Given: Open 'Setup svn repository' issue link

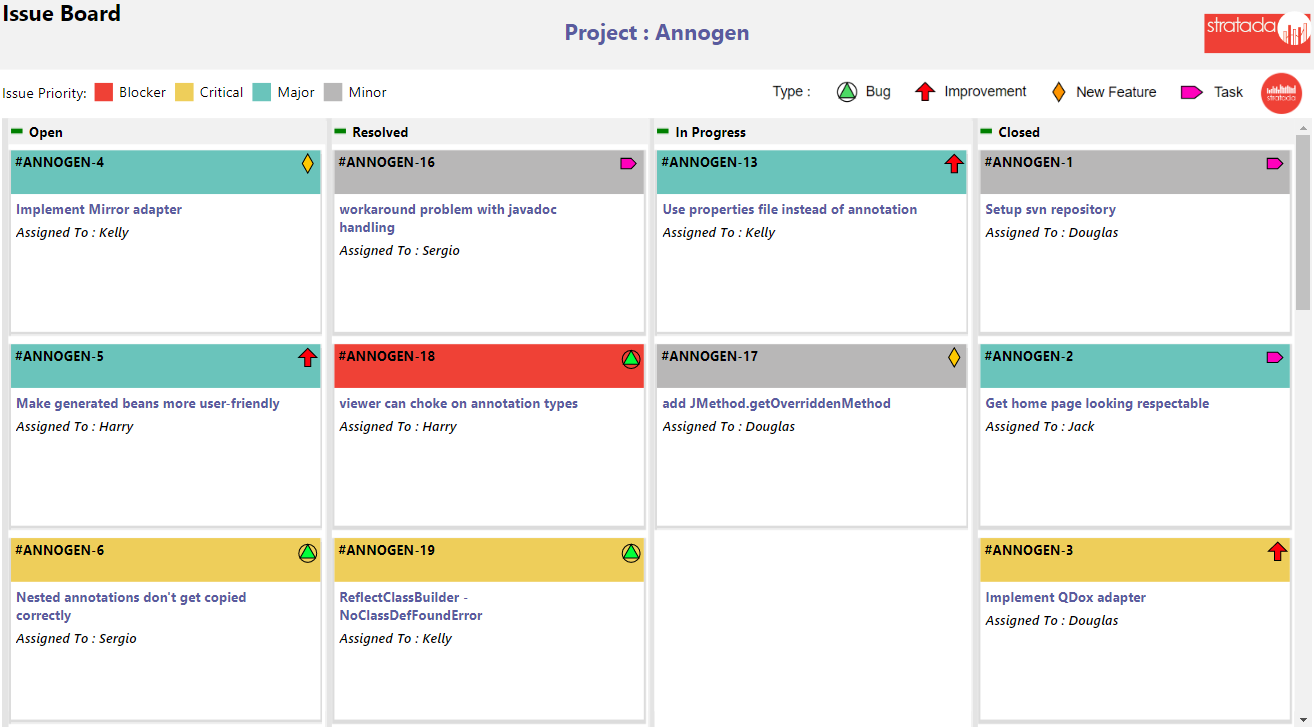Looking at the screenshot, I should (1050, 209).
